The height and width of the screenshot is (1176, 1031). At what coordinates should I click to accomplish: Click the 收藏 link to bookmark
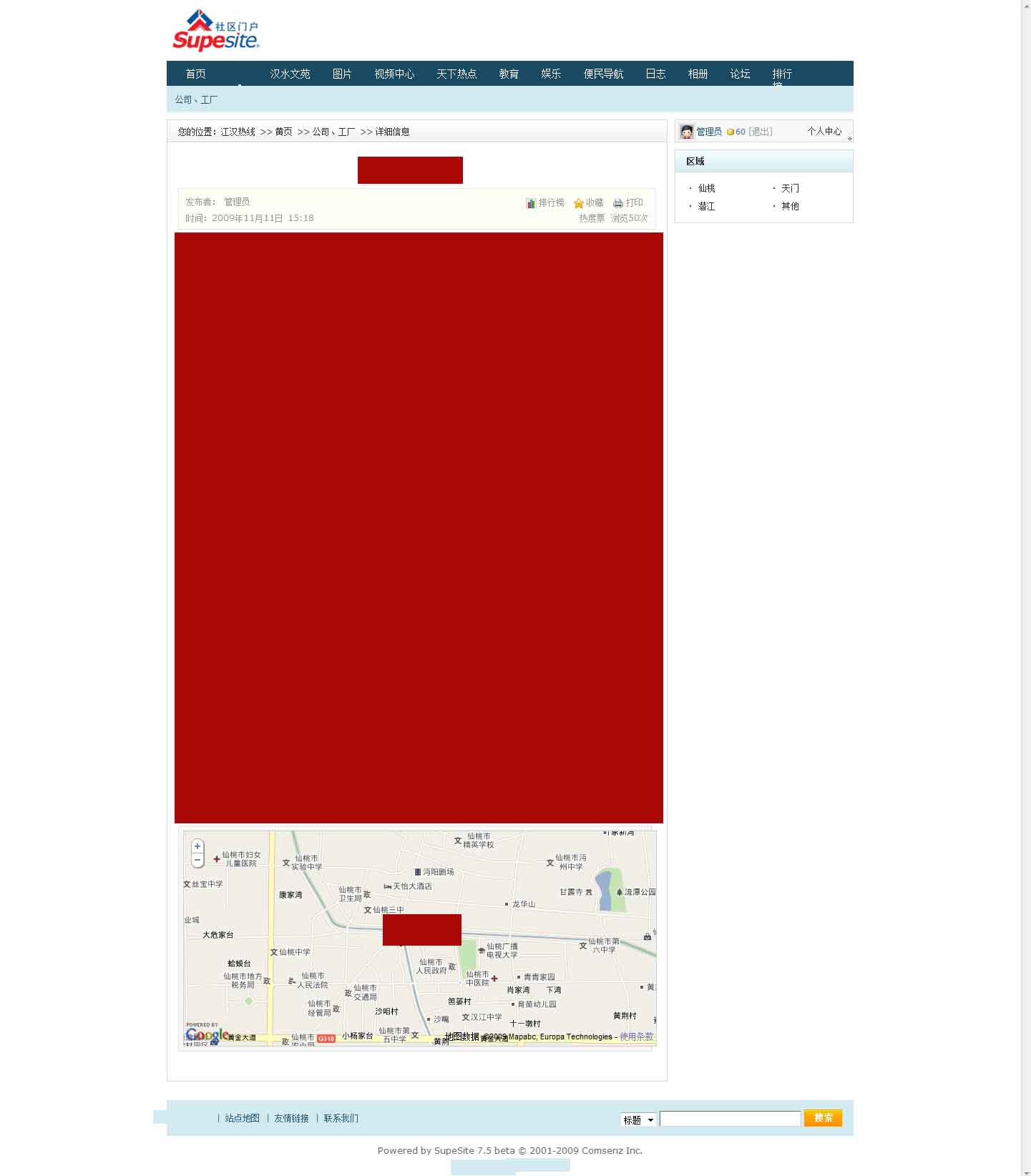[595, 203]
